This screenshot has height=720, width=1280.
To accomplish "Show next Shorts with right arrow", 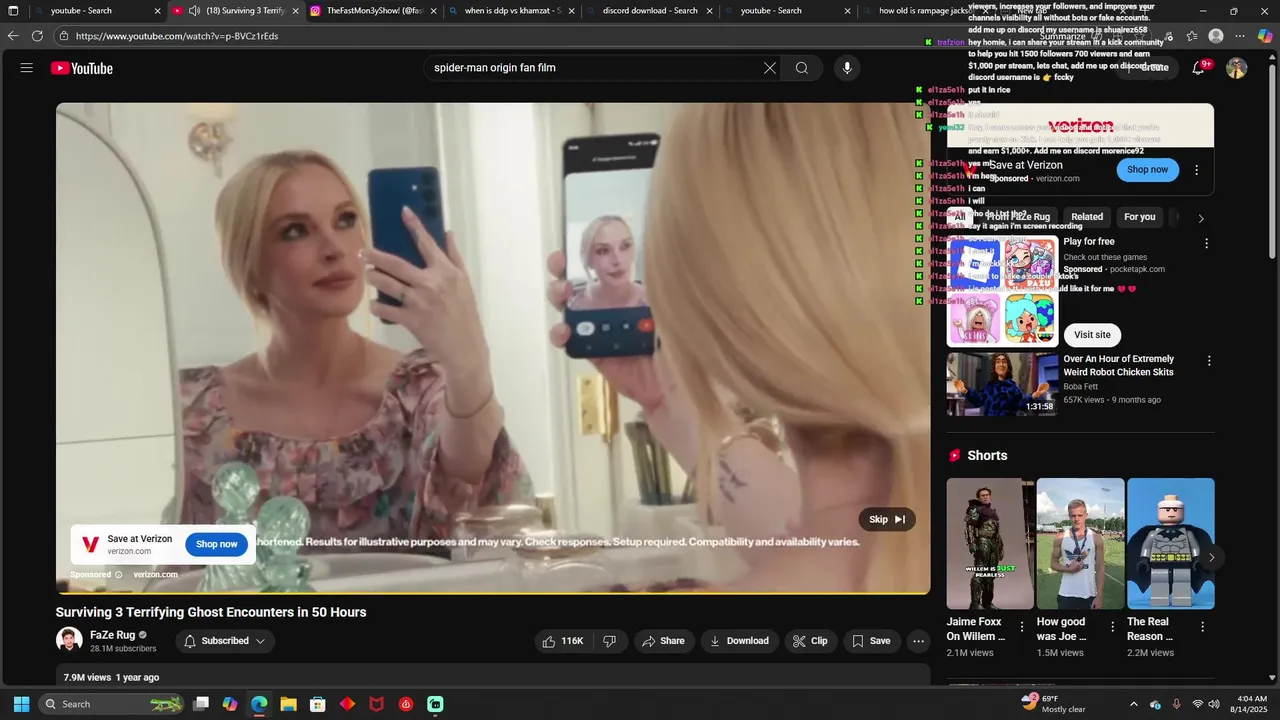I will tap(1211, 558).
